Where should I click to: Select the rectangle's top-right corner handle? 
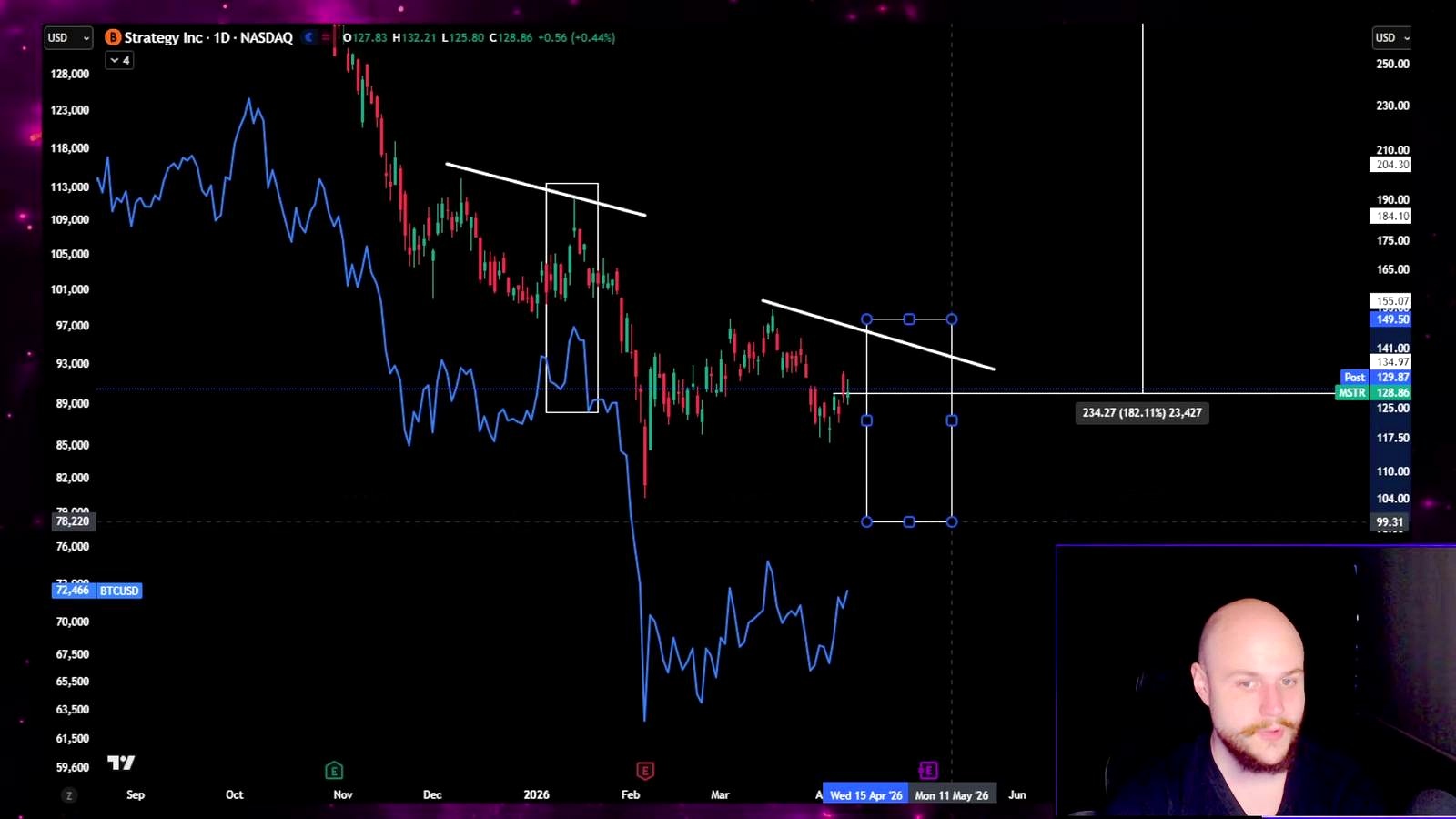point(952,319)
